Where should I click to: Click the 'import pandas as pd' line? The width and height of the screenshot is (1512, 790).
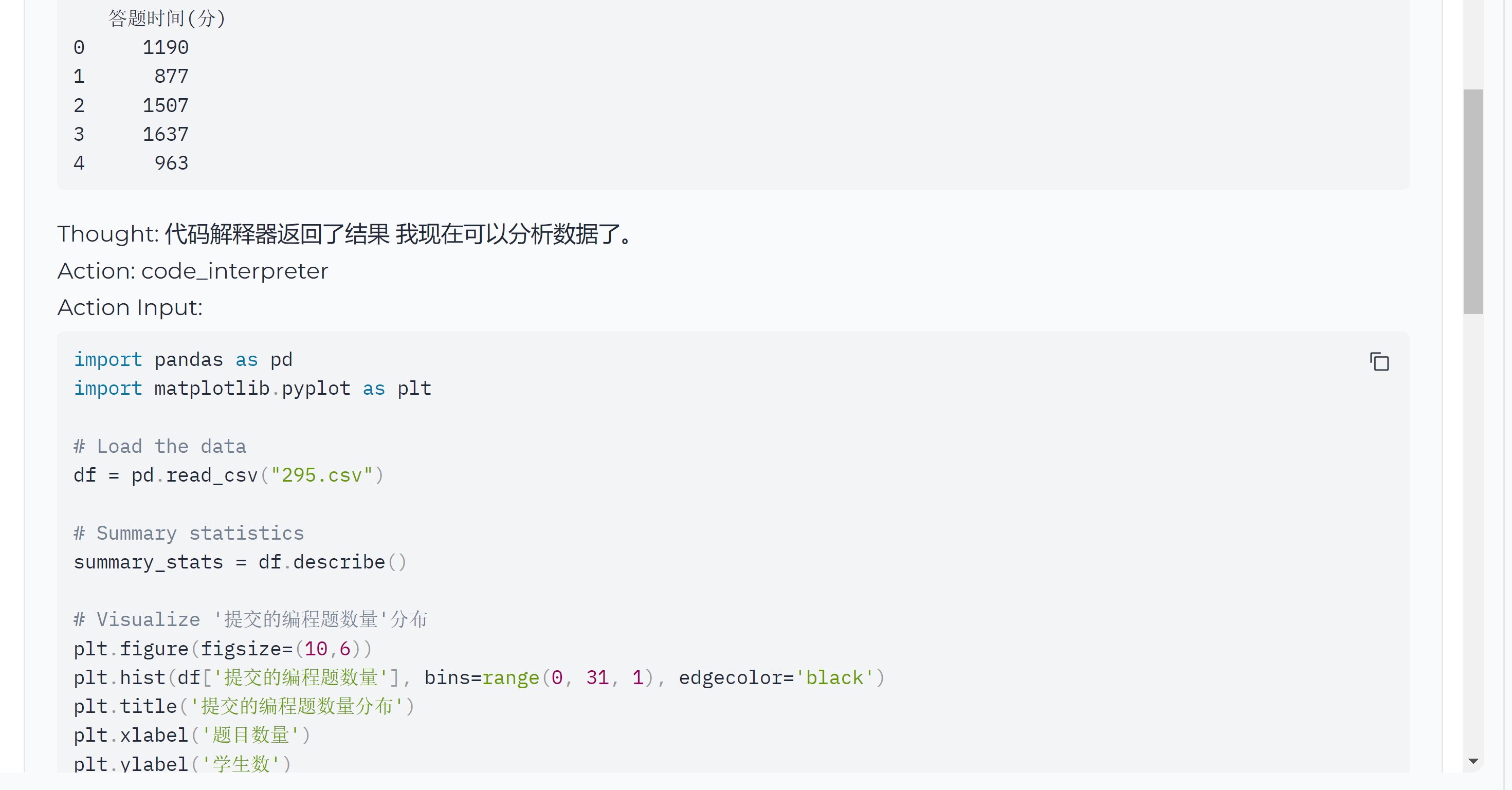[183, 359]
